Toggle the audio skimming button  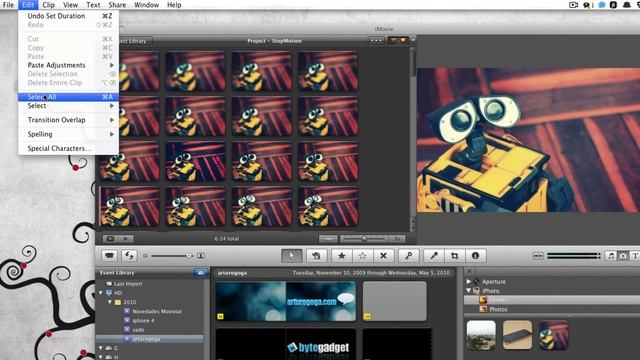pos(538,256)
